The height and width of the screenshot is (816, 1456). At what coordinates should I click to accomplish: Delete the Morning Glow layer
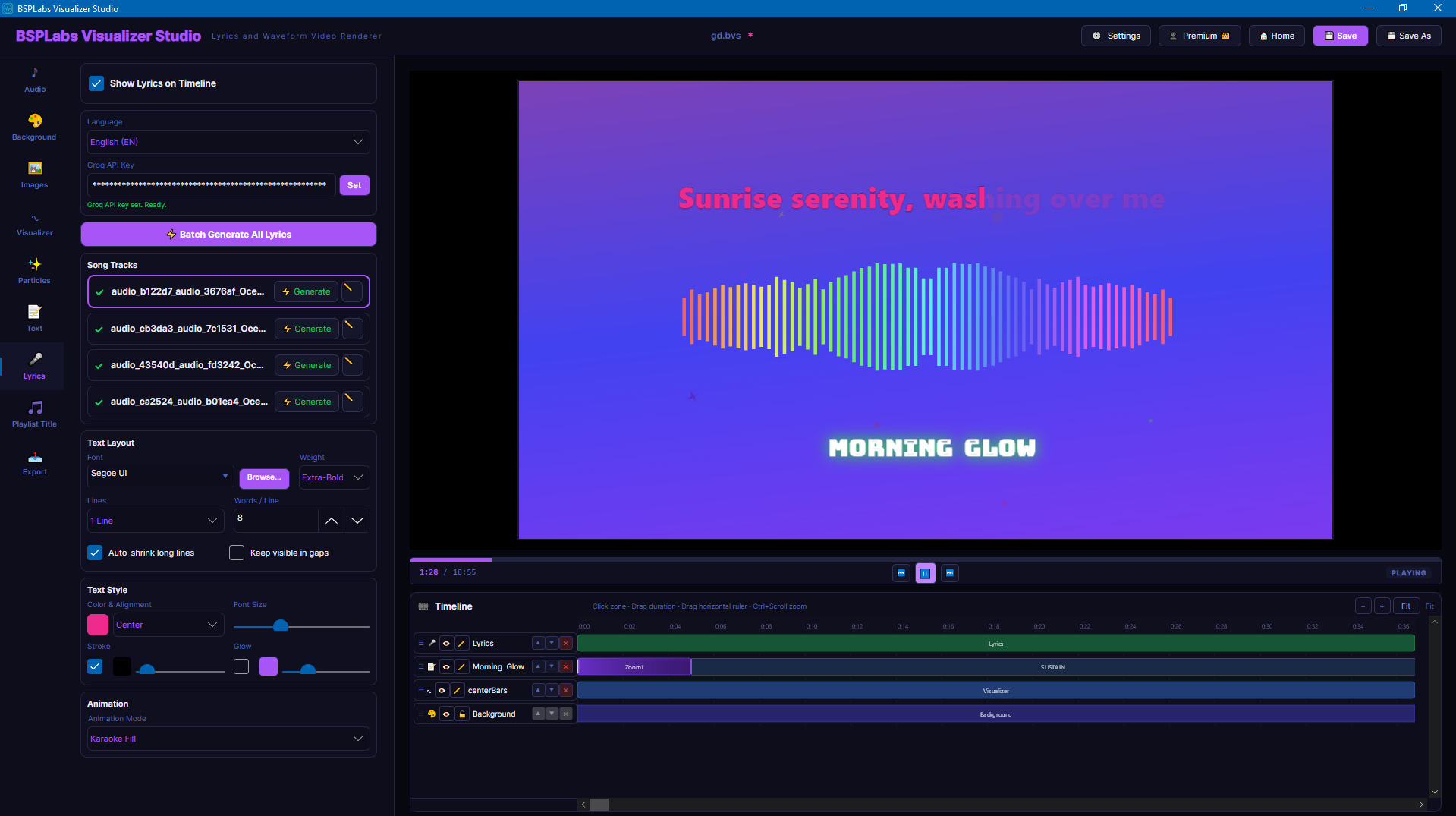[566, 666]
